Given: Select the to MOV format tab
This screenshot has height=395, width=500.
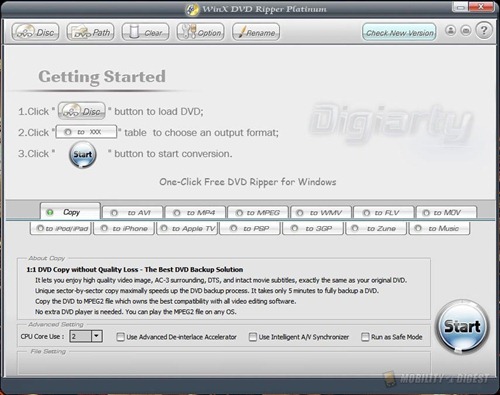Looking at the screenshot, I should point(447,213).
